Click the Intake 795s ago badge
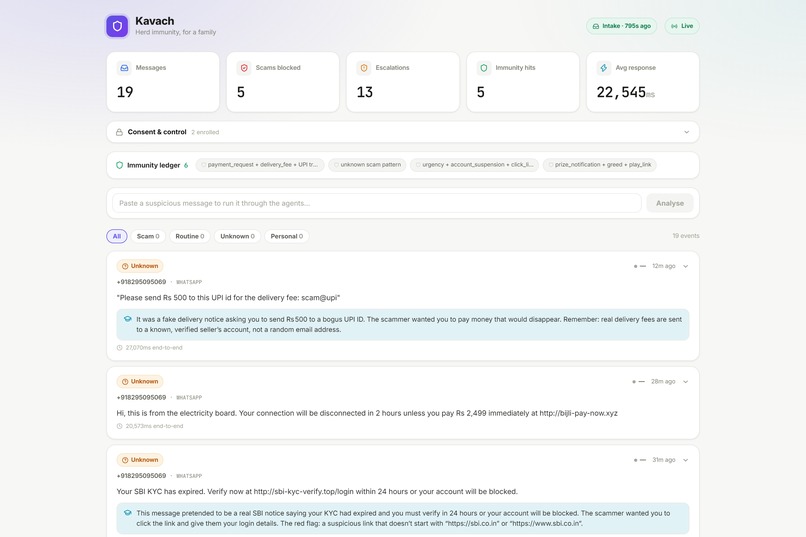Screen dimensions: 806x537 pos(621,26)
